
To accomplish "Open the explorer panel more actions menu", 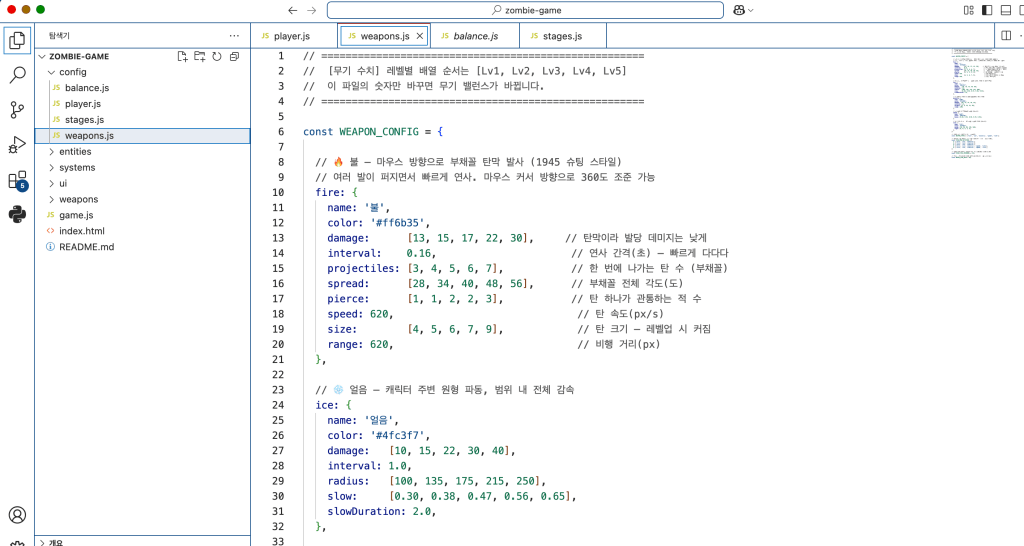I will point(234,36).
